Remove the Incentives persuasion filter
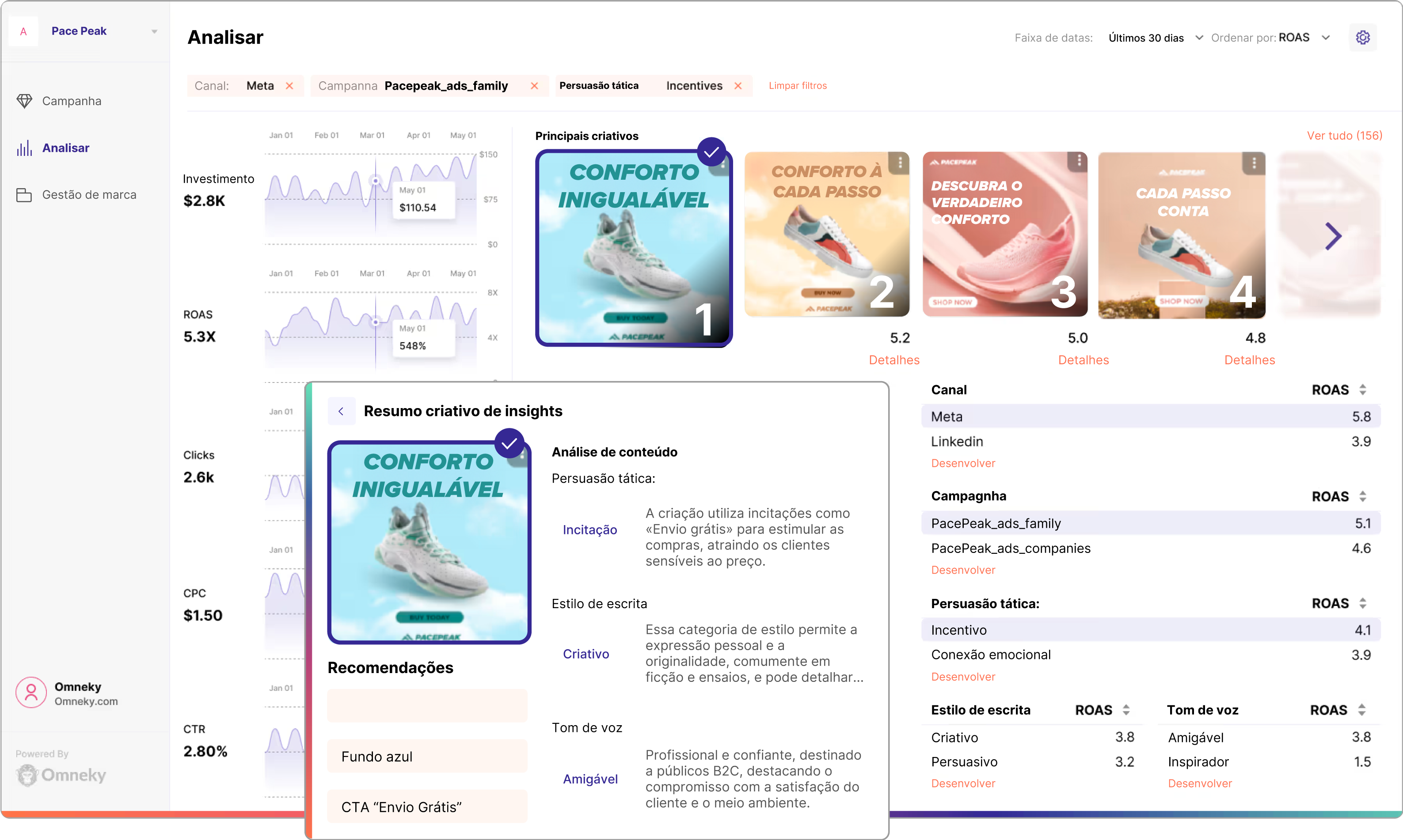The image size is (1403, 840). point(738,86)
